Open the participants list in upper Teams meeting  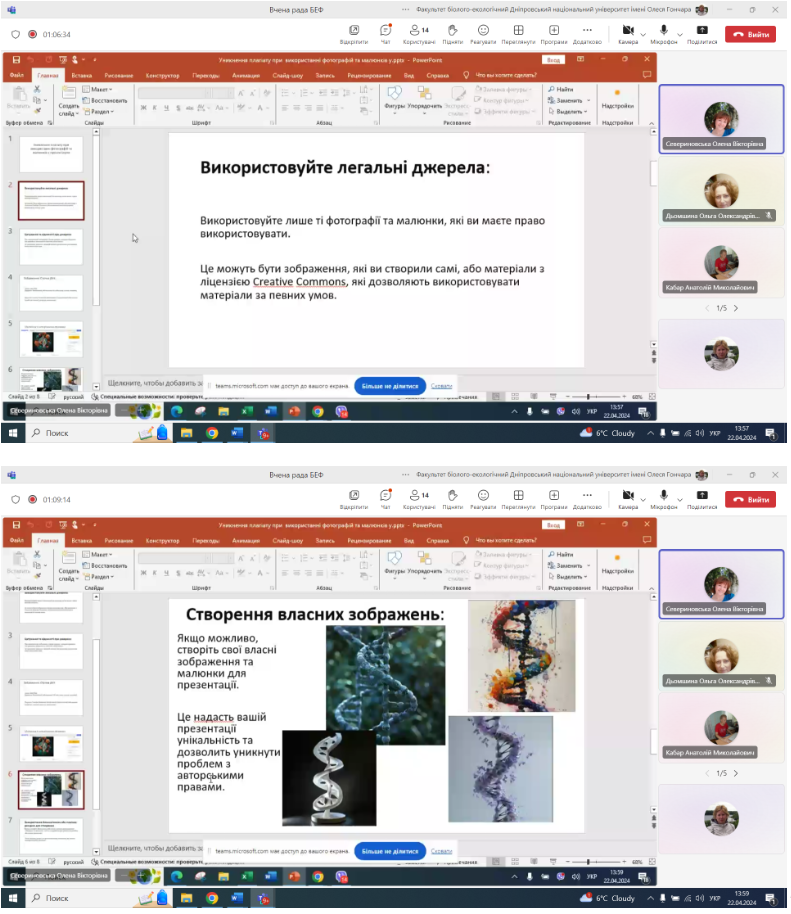419,34
